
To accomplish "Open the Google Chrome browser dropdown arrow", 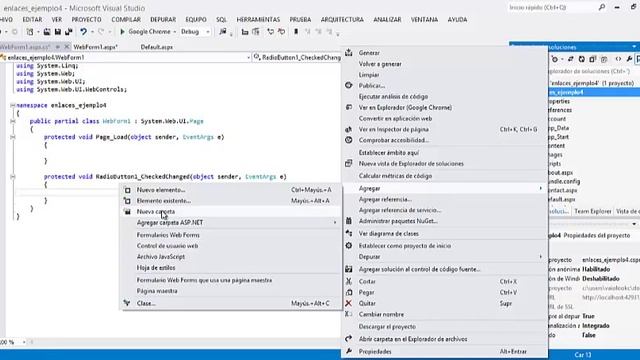I will tap(174, 32).
